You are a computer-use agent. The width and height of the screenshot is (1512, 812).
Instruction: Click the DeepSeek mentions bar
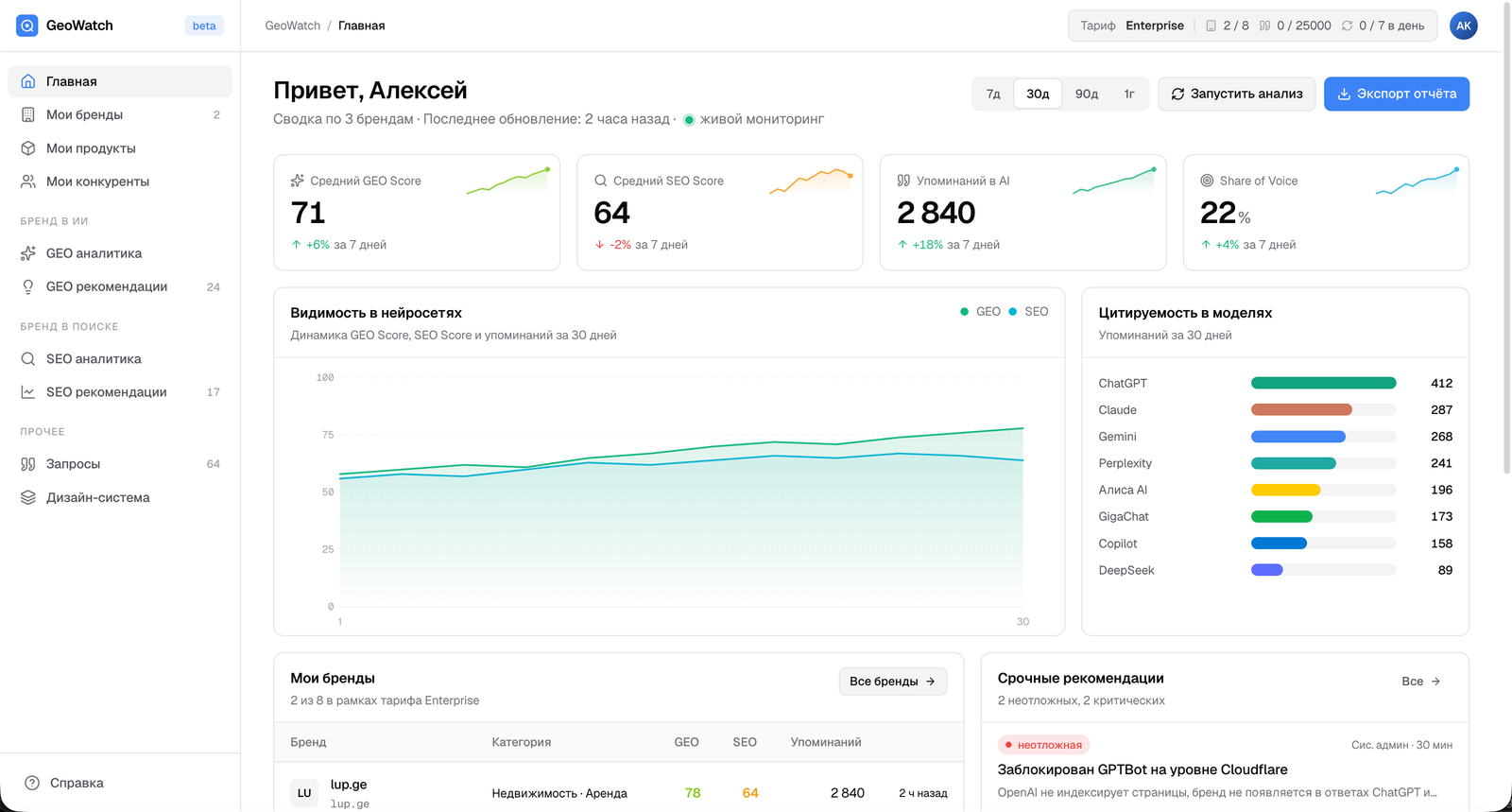pyautogui.click(x=1324, y=570)
